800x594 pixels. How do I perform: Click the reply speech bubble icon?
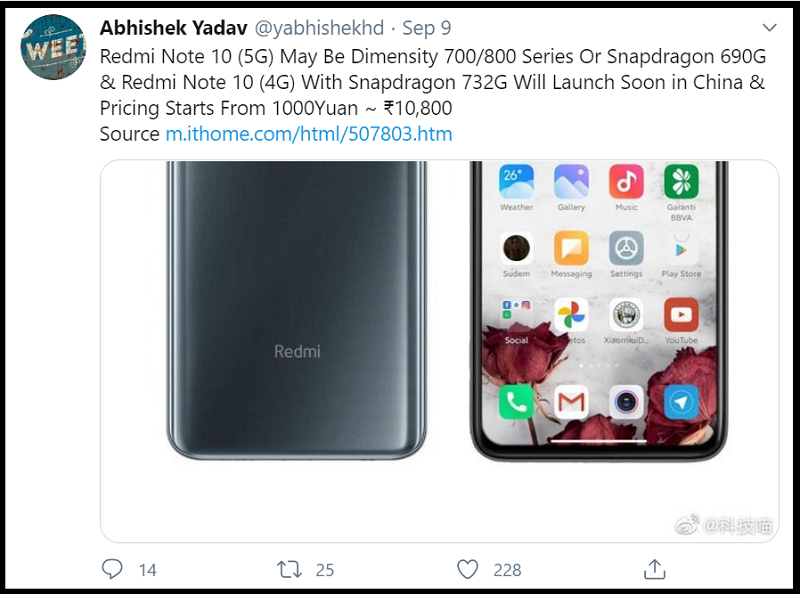113,569
